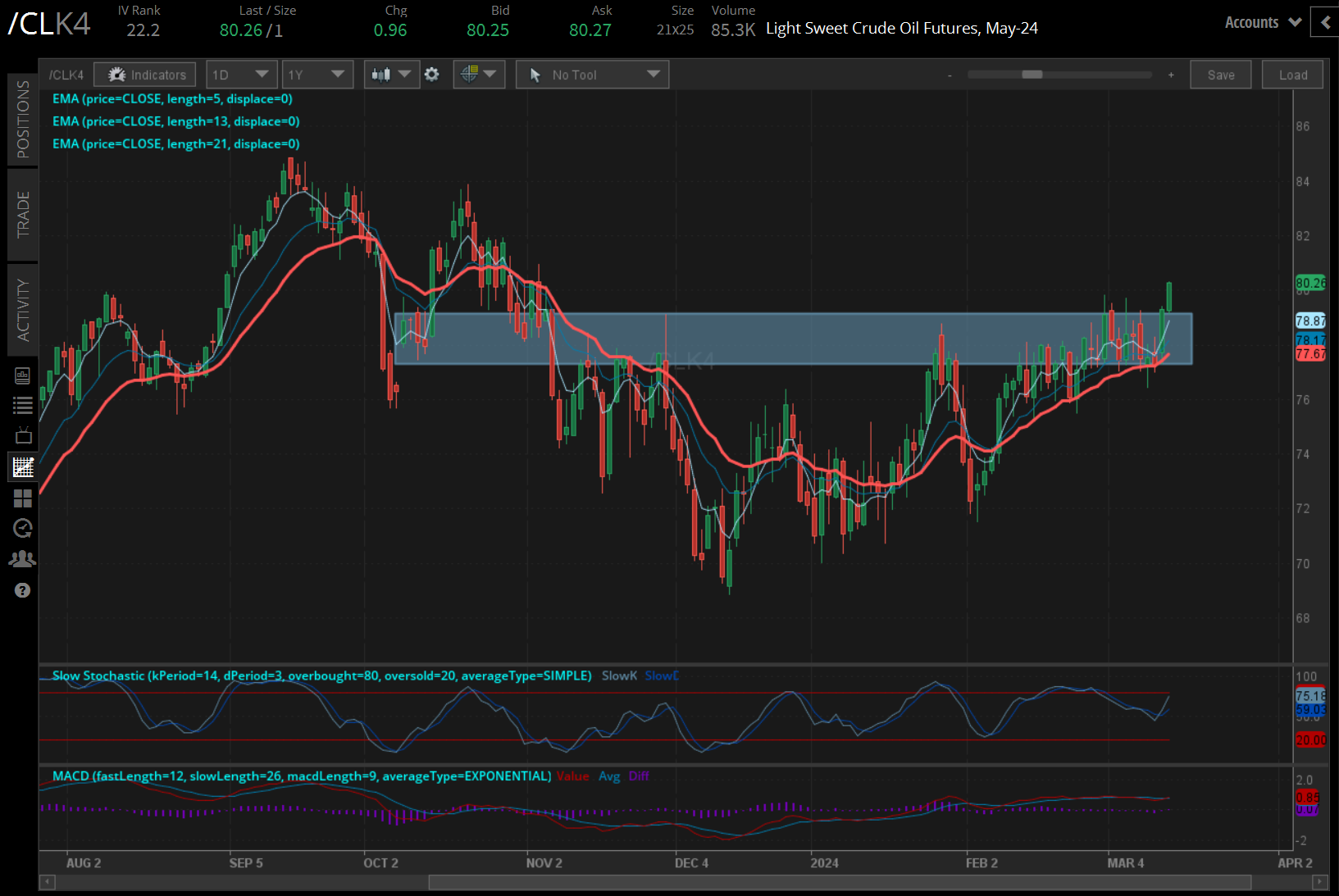Click the plus zoom-in button

(x=1171, y=75)
